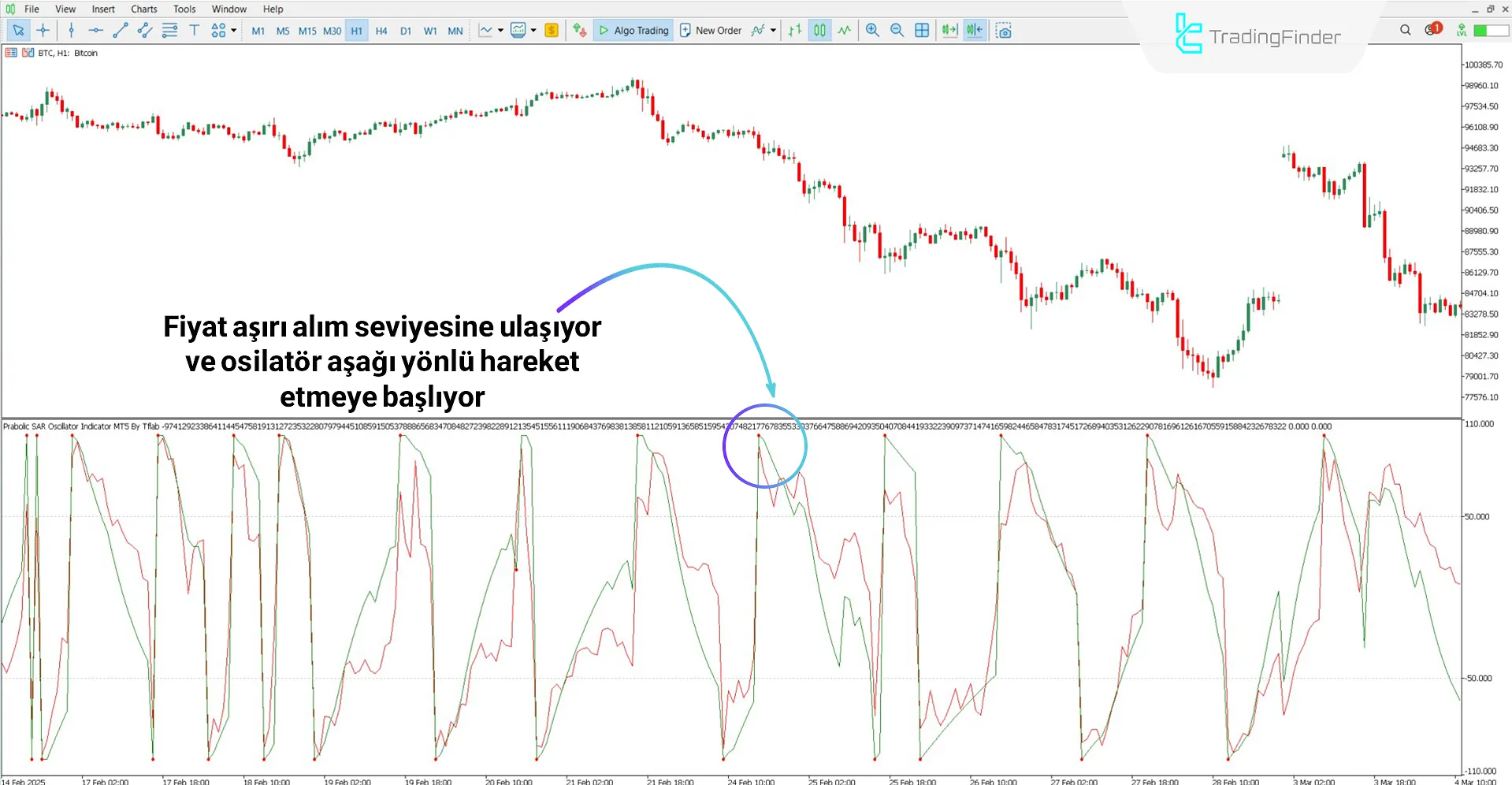Toggle Algo Trading on or off
The height and width of the screenshot is (785, 1512).
633,31
